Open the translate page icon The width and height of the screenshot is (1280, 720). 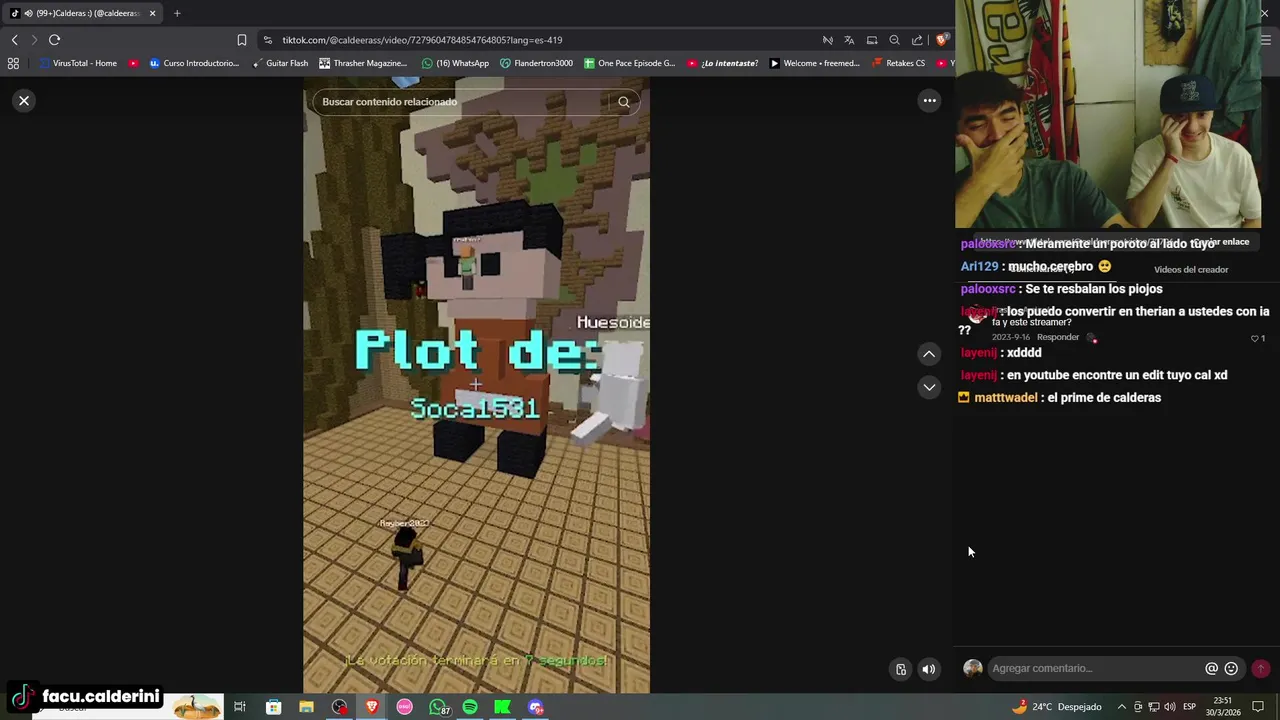849,40
